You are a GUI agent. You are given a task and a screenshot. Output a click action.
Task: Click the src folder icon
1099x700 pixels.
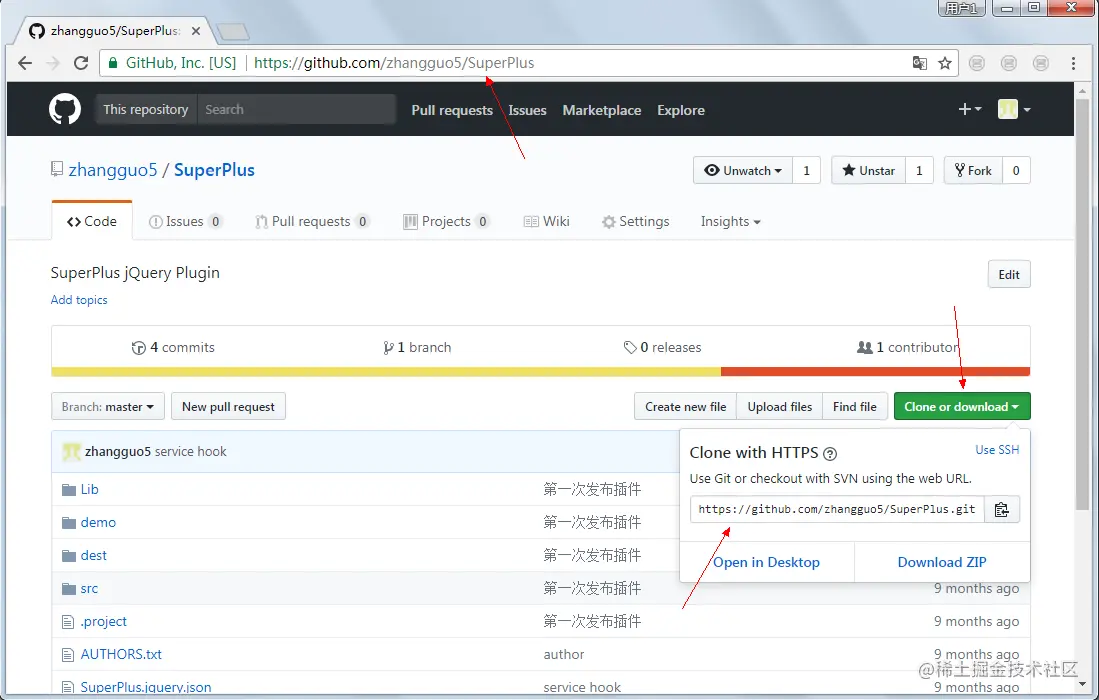tap(69, 589)
